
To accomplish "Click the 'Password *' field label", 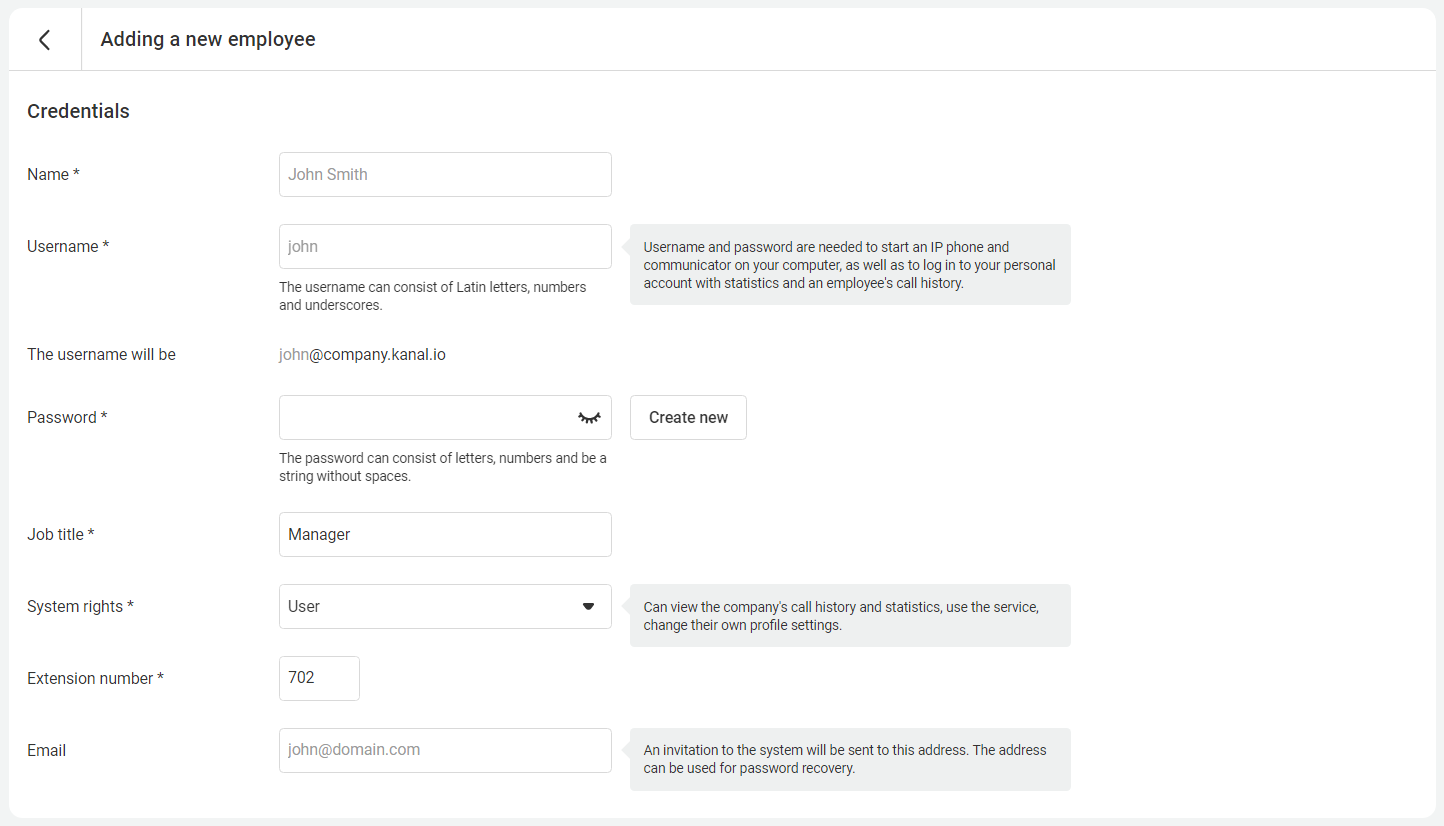I will point(67,418).
